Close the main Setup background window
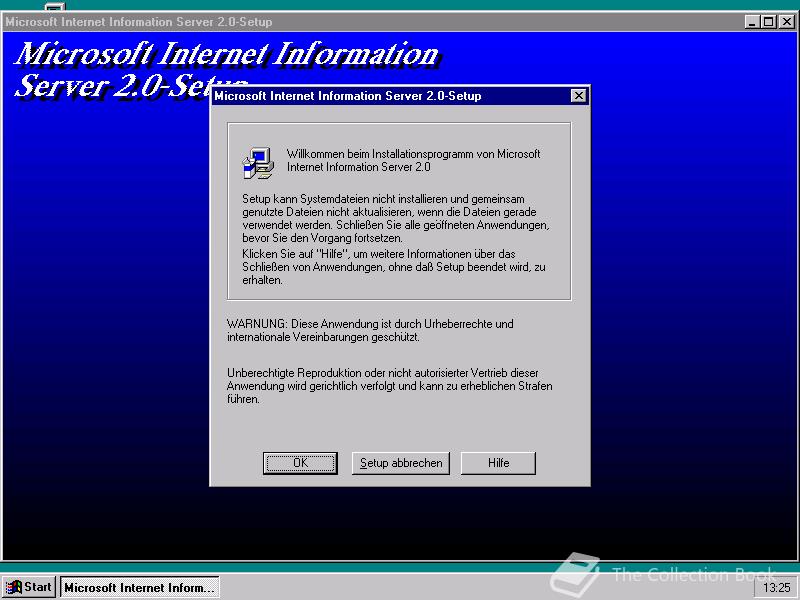800x600 pixels. 787,21
